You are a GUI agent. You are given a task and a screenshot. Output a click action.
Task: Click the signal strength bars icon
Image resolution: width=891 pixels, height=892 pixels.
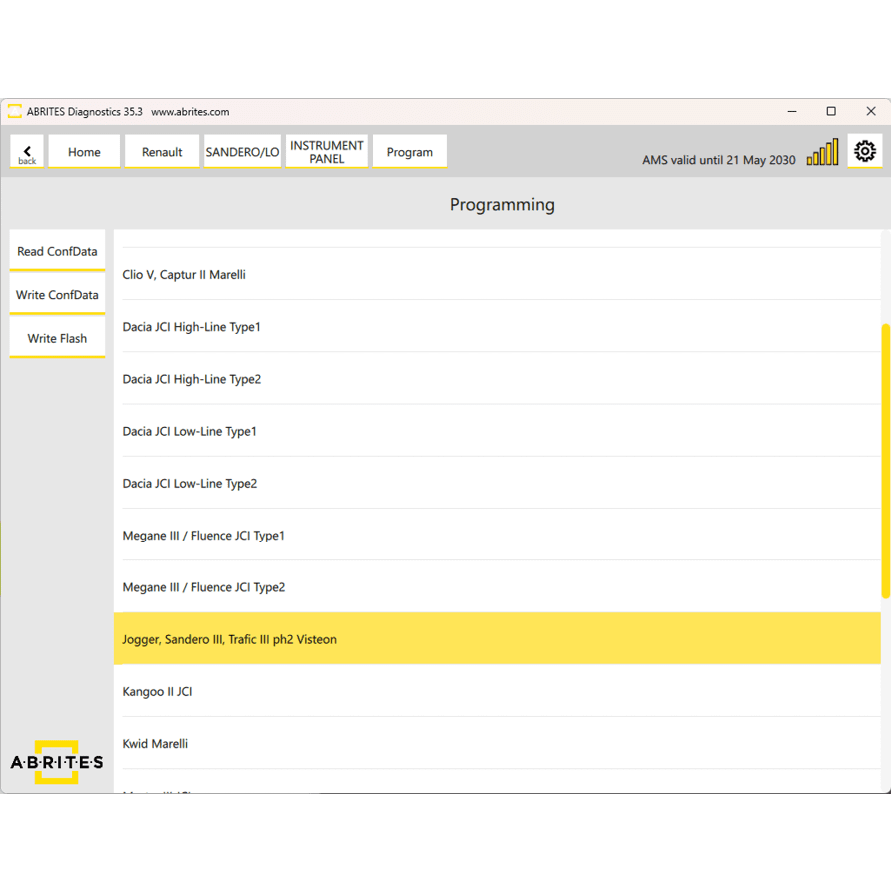click(x=822, y=153)
